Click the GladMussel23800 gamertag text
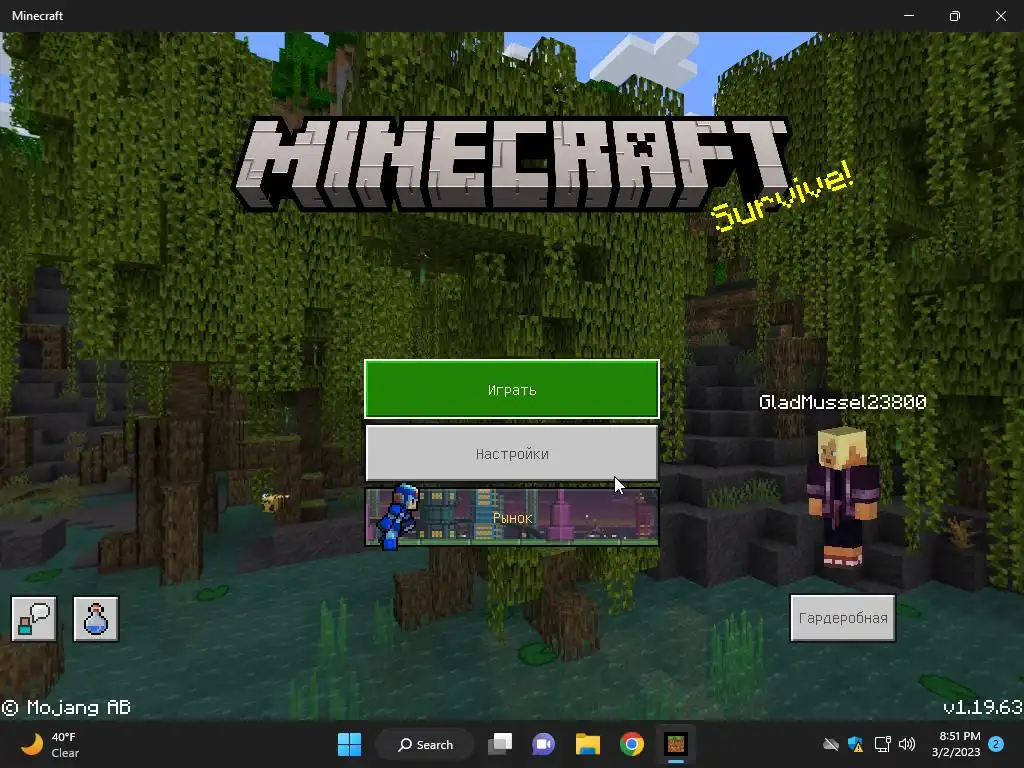 [x=842, y=402]
